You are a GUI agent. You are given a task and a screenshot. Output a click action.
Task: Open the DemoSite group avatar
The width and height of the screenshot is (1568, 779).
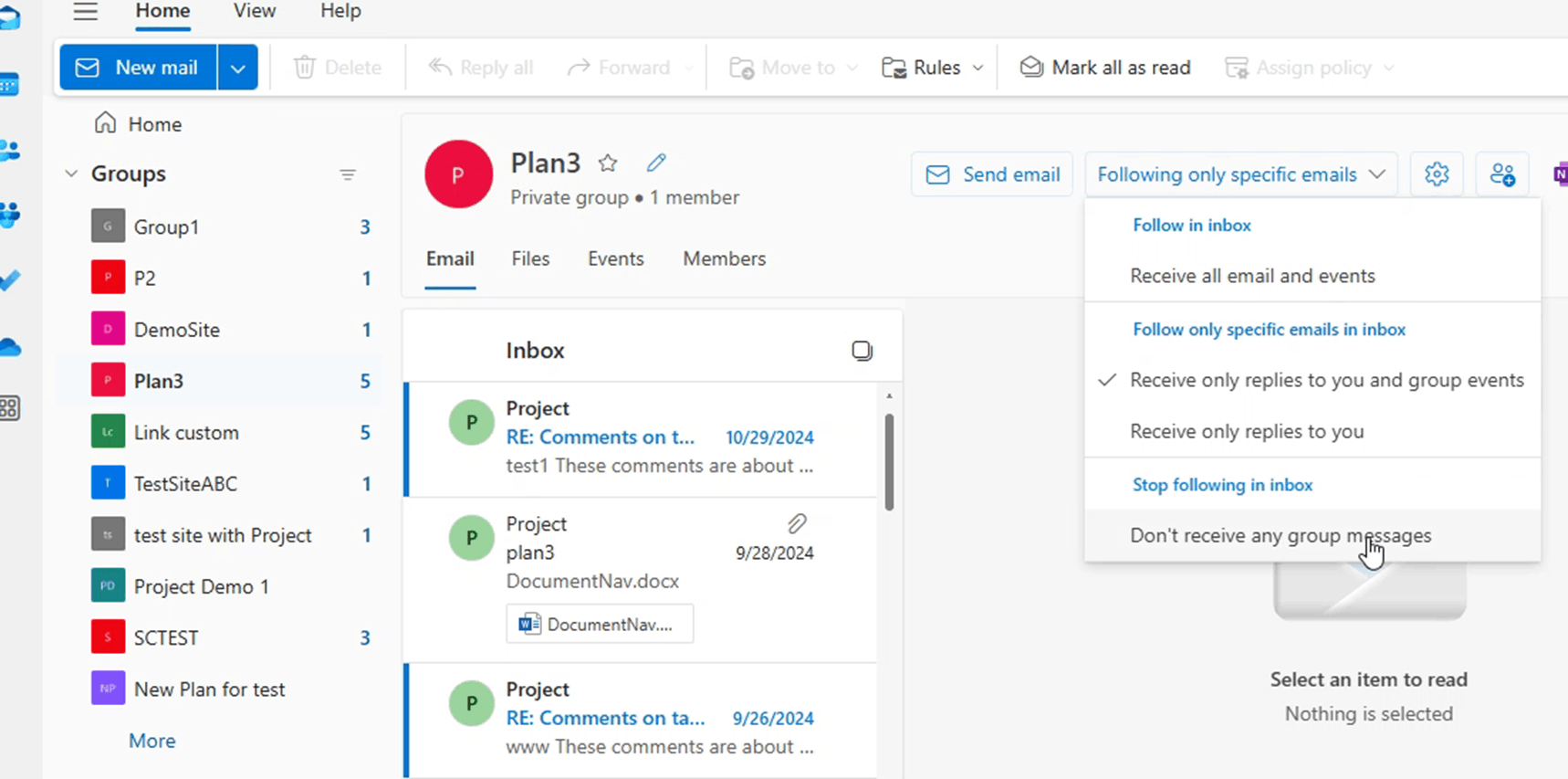108,330
